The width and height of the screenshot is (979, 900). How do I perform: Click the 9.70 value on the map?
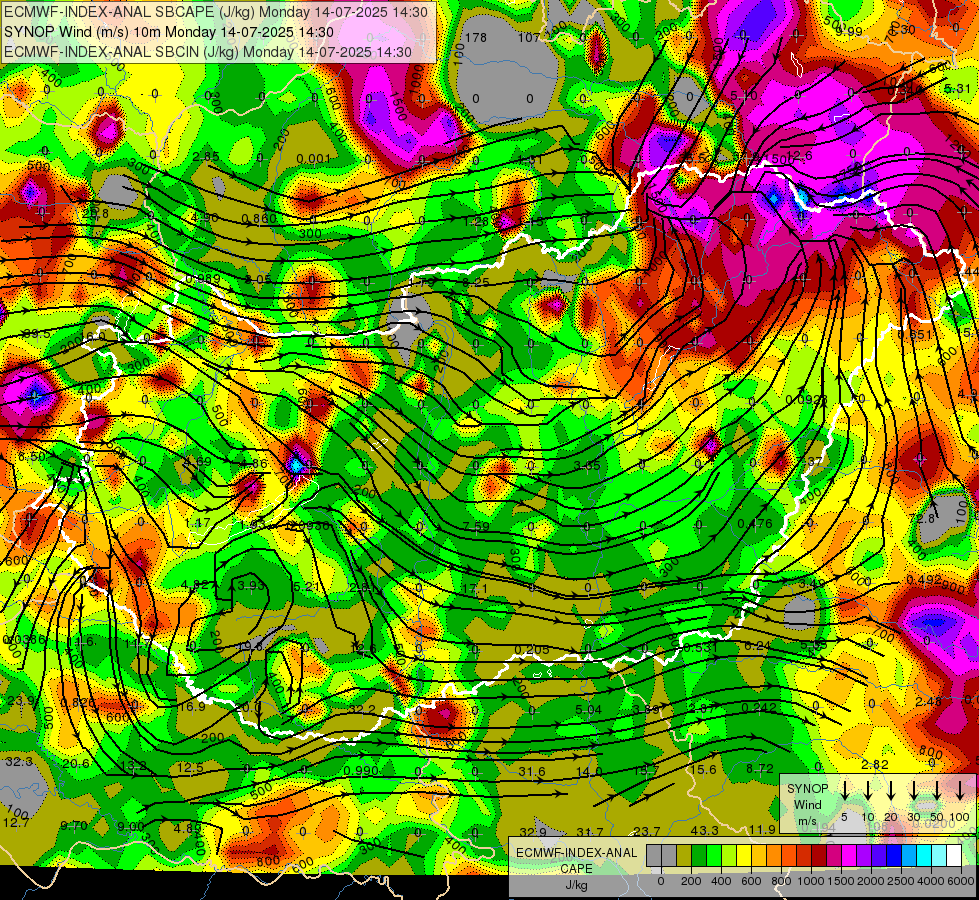coord(74,826)
